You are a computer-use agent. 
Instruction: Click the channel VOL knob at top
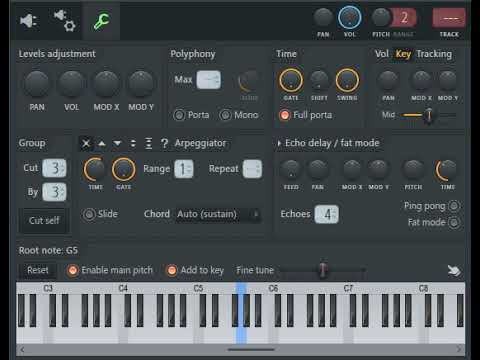349,17
